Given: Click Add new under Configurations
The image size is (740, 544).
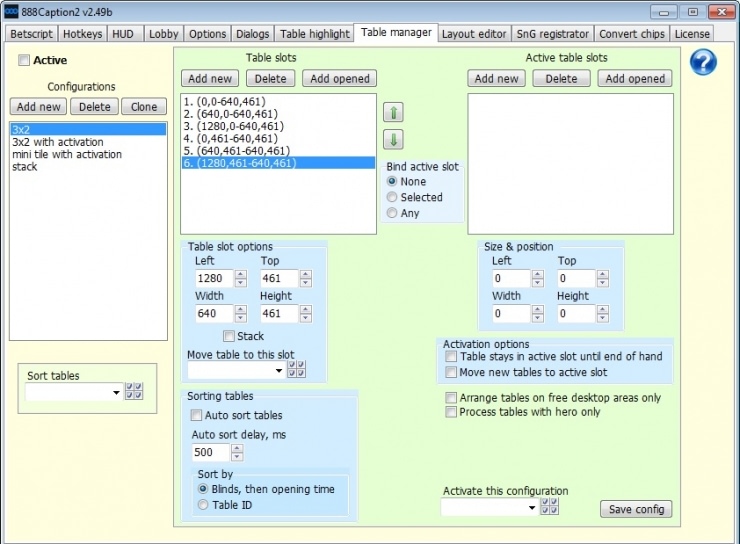Looking at the screenshot, I should [39, 107].
